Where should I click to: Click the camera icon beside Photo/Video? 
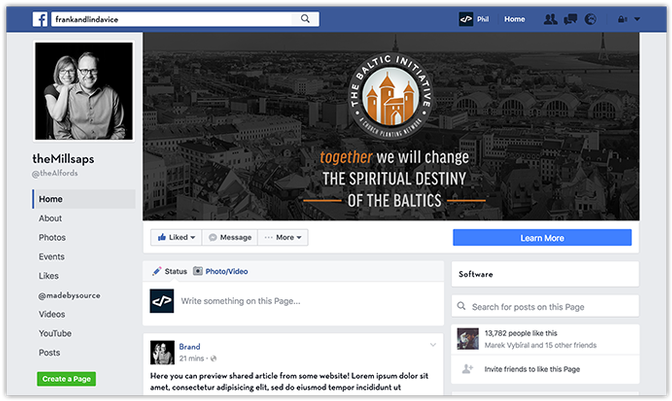click(x=198, y=271)
